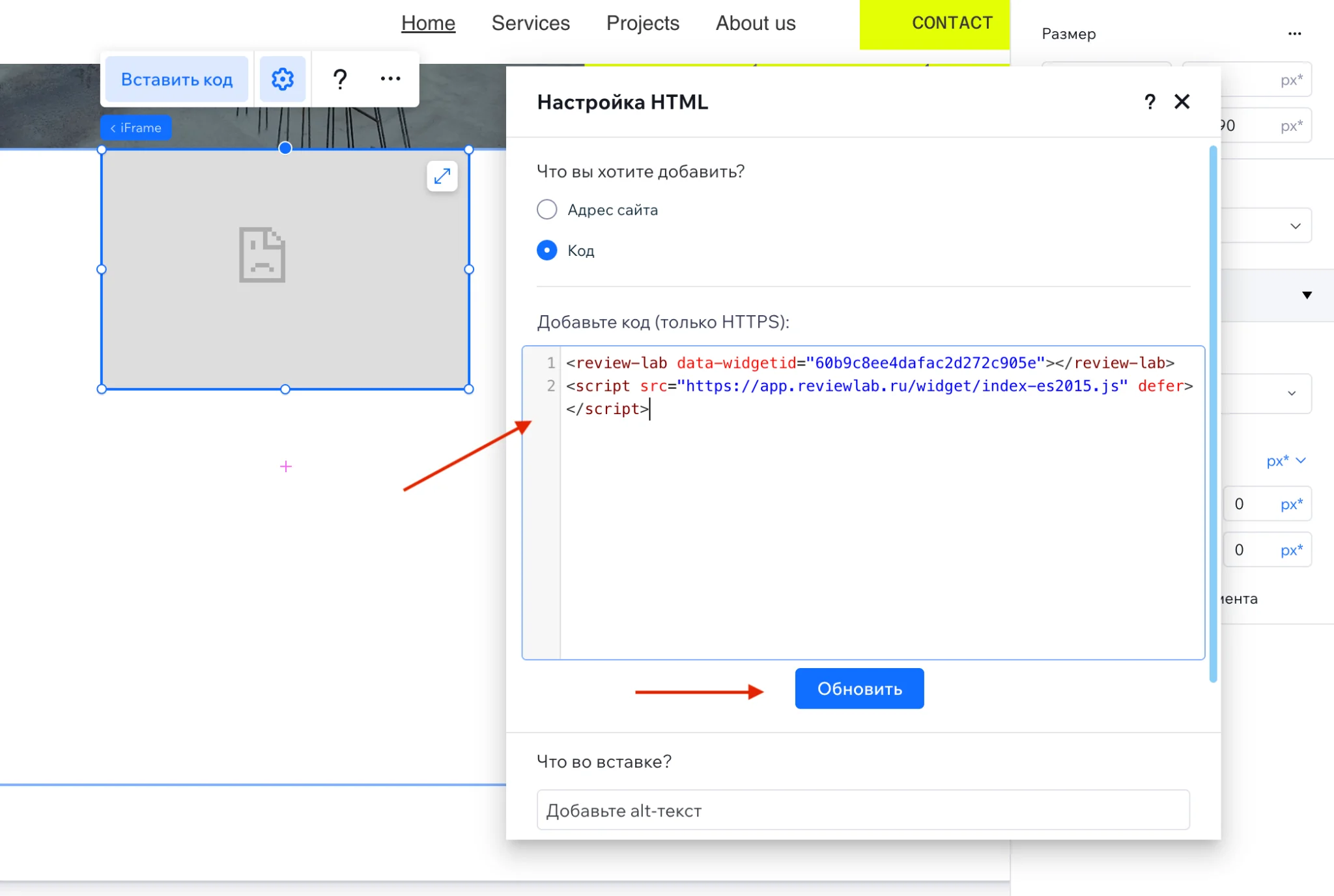Click the Вставить код button
This screenshot has height=896, width=1334.
pos(177,79)
